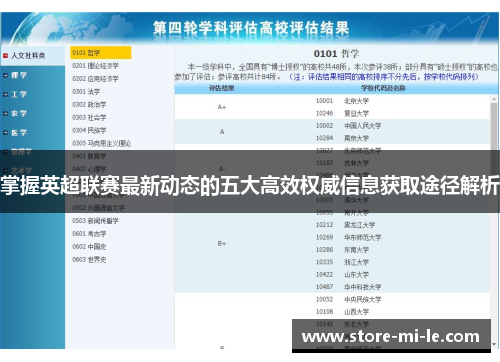Open subject 0302 政治学
Viewport: 500px width, 362px height.
[x=89, y=104]
